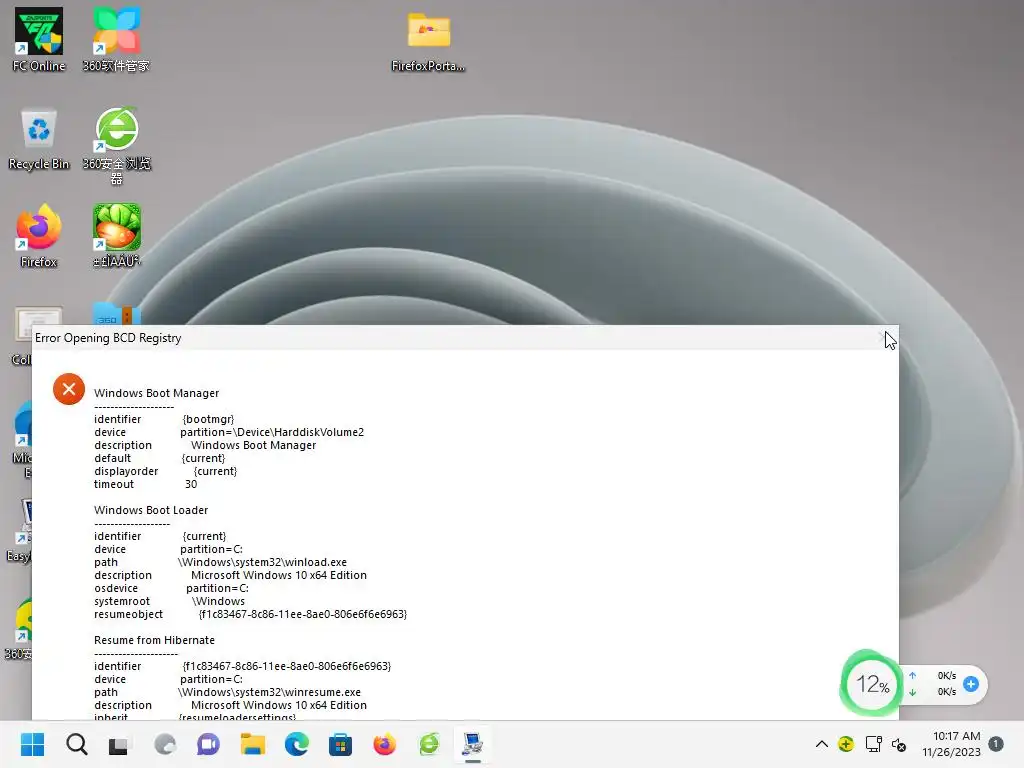Viewport: 1024px width, 768px height.
Task: Click the Resume from Hibernate identifier GUID
Action: (287, 666)
